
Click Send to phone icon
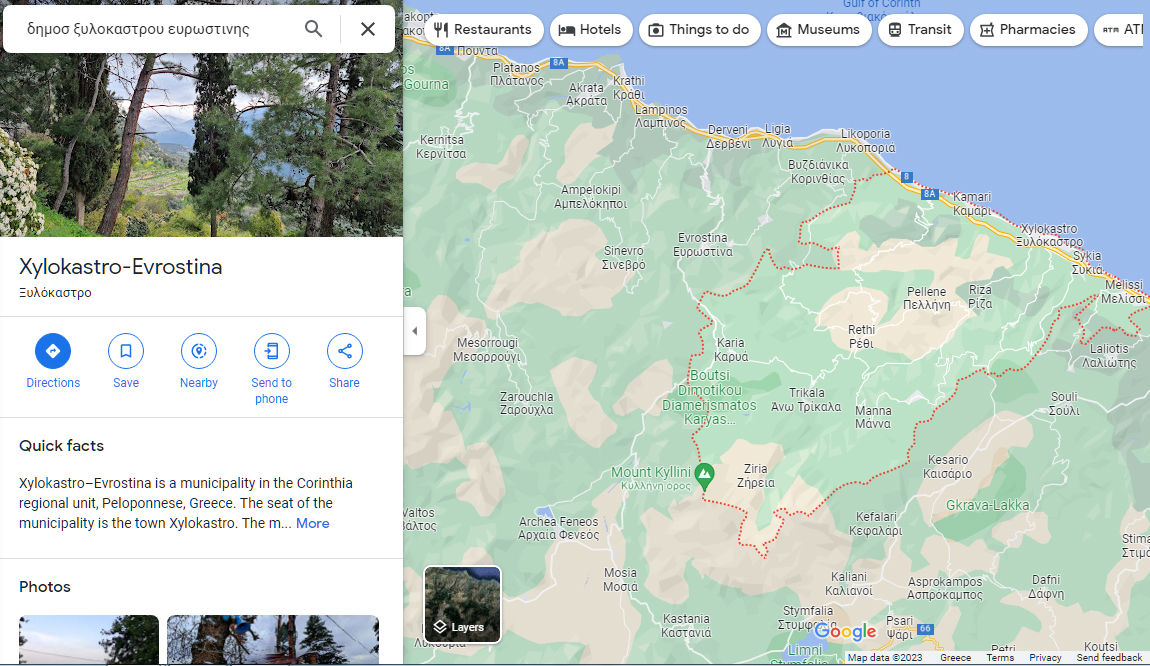[x=271, y=351]
